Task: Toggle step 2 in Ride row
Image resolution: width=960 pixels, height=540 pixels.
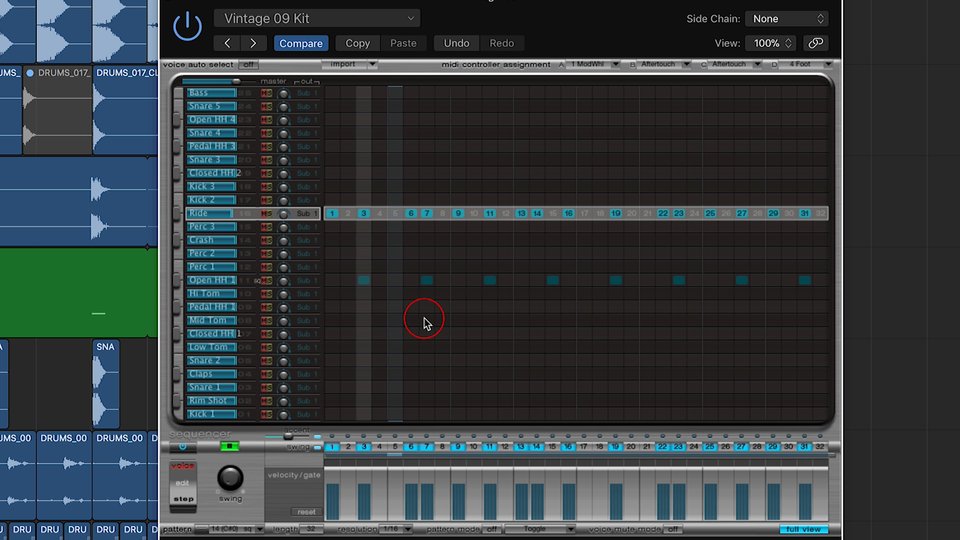Action: pos(348,213)
